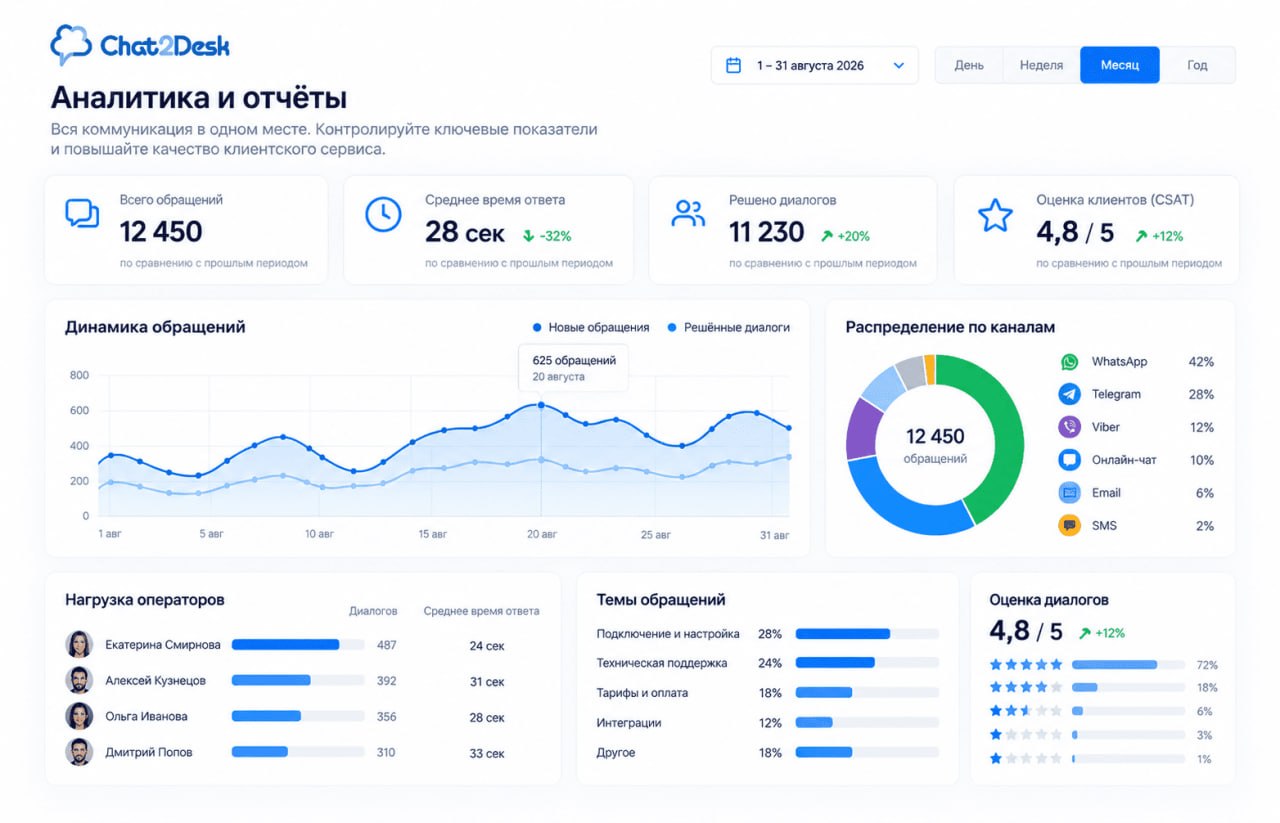Screen dimensions: 1280x823
Task: Click the clock icon for Среднее время ответа
Action: 383,214
